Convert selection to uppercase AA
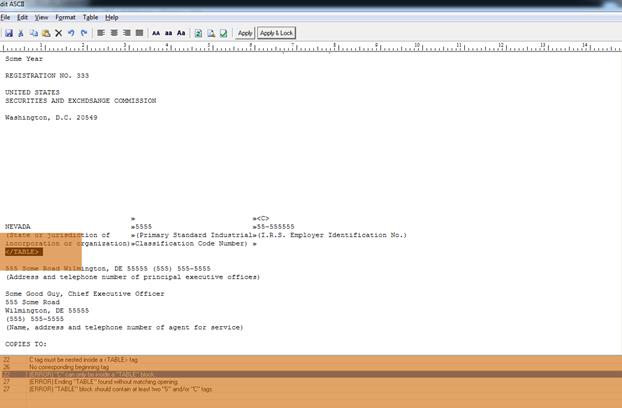 pos(156,33)
